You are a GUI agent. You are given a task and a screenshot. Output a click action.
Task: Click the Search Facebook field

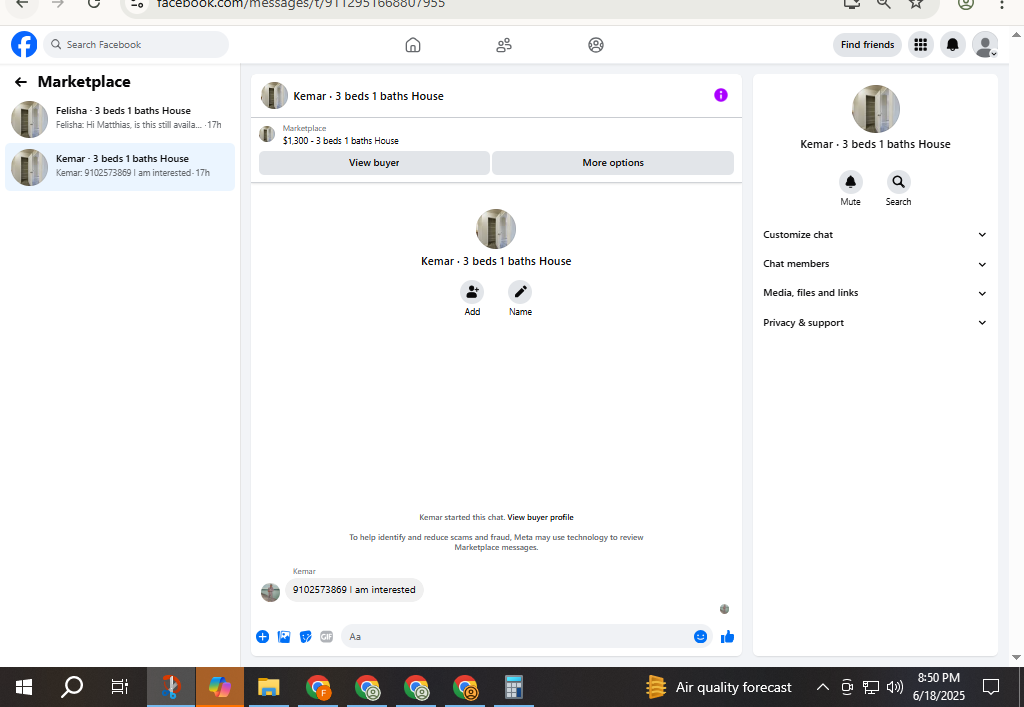[x=136, y=44]
